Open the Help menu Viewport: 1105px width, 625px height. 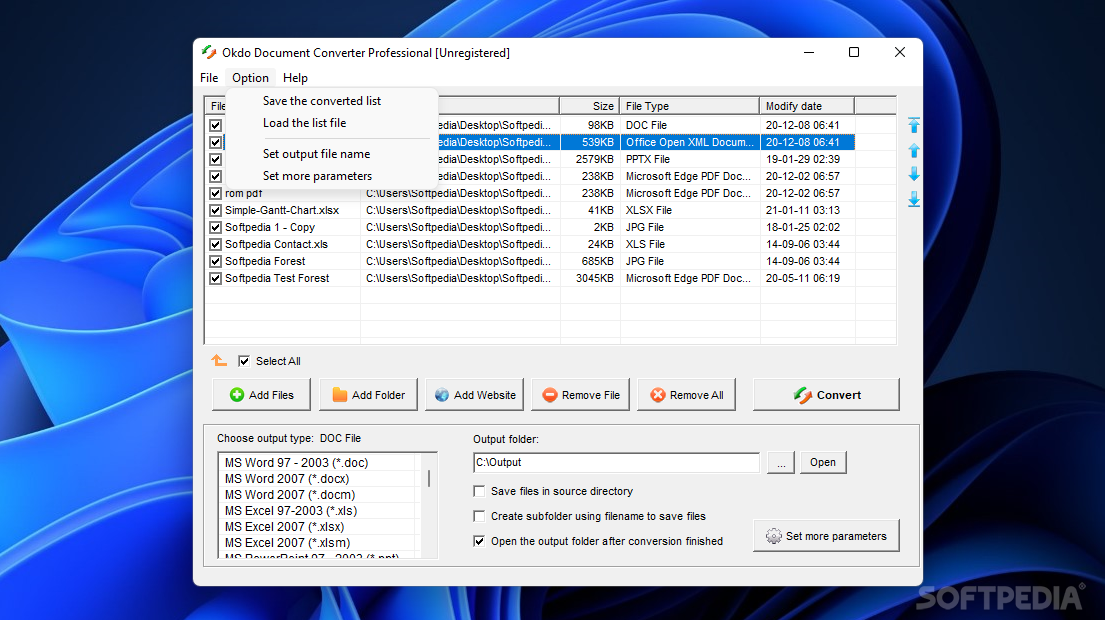pos(295,78)
